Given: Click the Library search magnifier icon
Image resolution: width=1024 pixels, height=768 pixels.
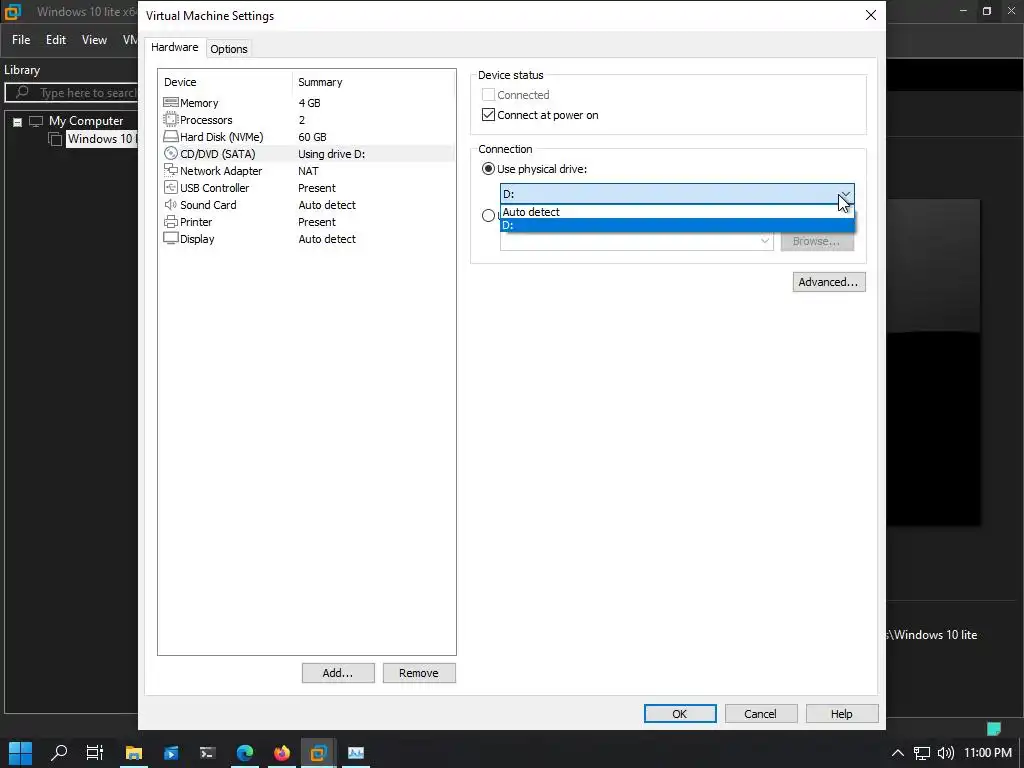Looking at the screenshot, I should [x=22, y=92].
